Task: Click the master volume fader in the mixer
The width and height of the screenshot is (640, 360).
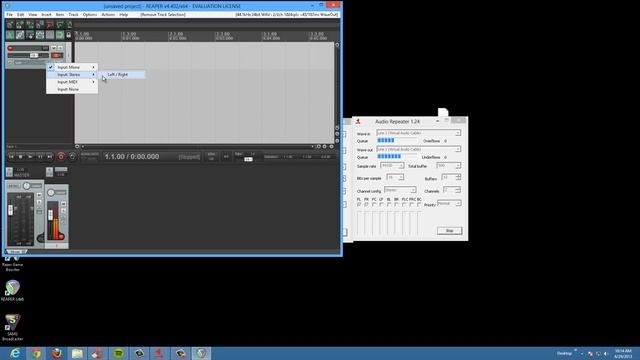Action: point(11,210)
